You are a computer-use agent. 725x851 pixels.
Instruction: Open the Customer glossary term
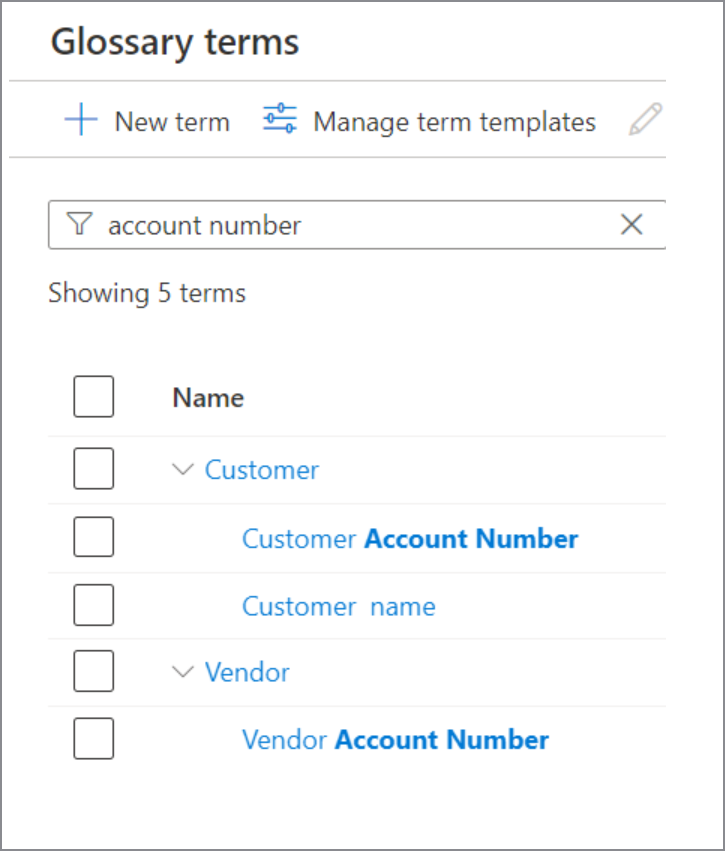click(262, 469)
